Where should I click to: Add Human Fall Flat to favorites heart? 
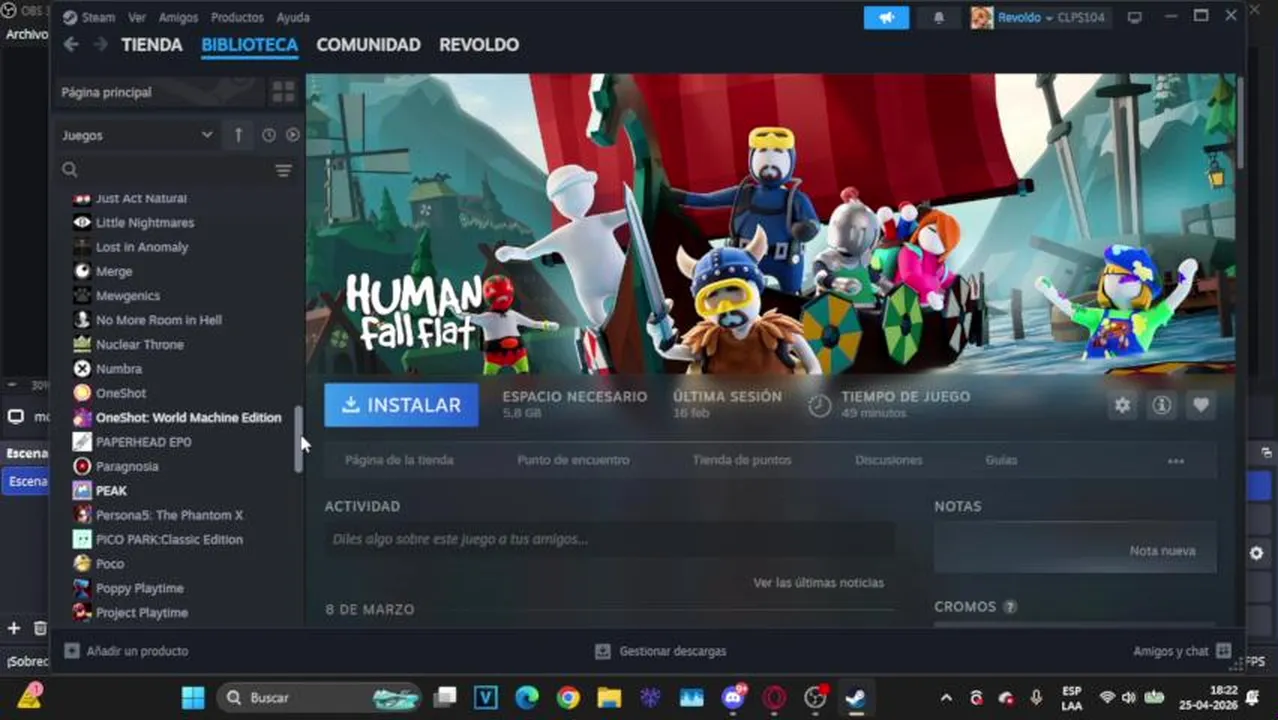pyautogui.click(x=1200, y=405)
